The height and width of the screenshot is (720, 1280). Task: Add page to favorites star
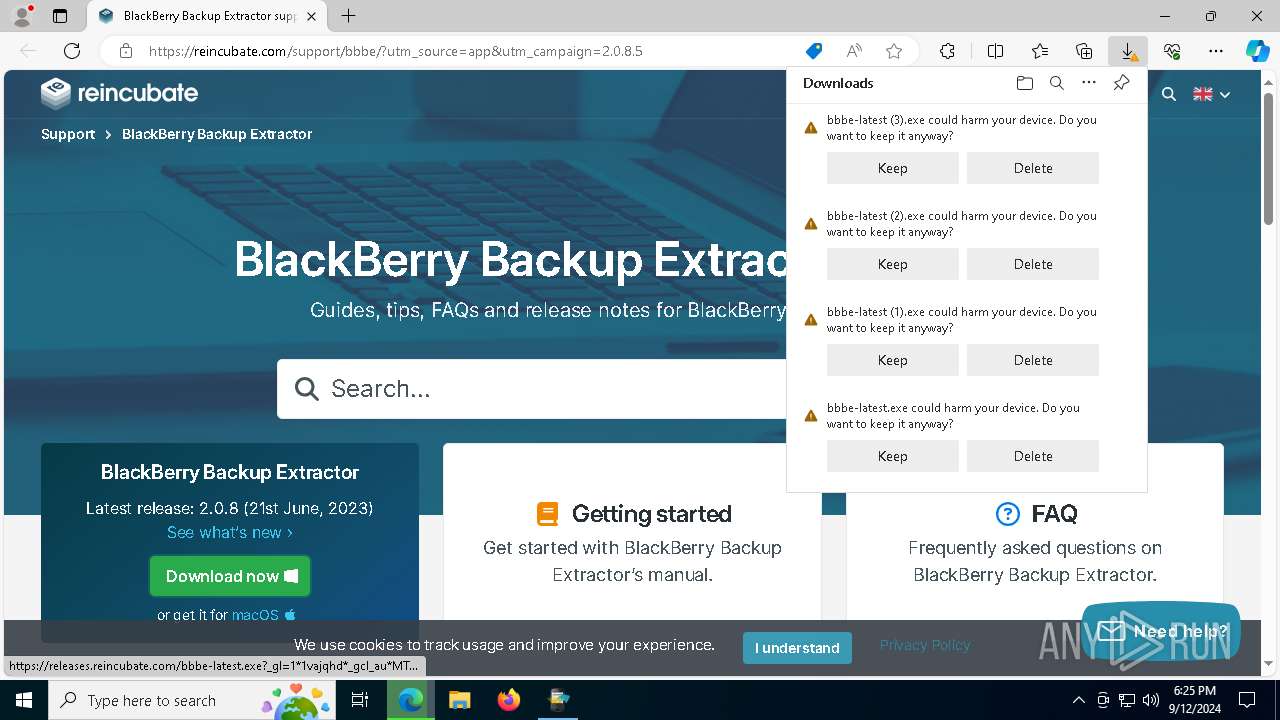[x=894, y=51]
